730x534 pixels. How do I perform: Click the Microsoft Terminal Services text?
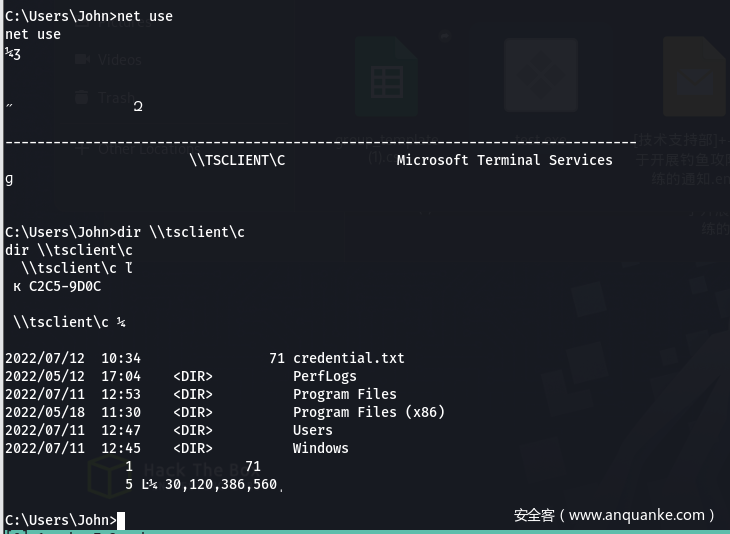click(504, 160)
